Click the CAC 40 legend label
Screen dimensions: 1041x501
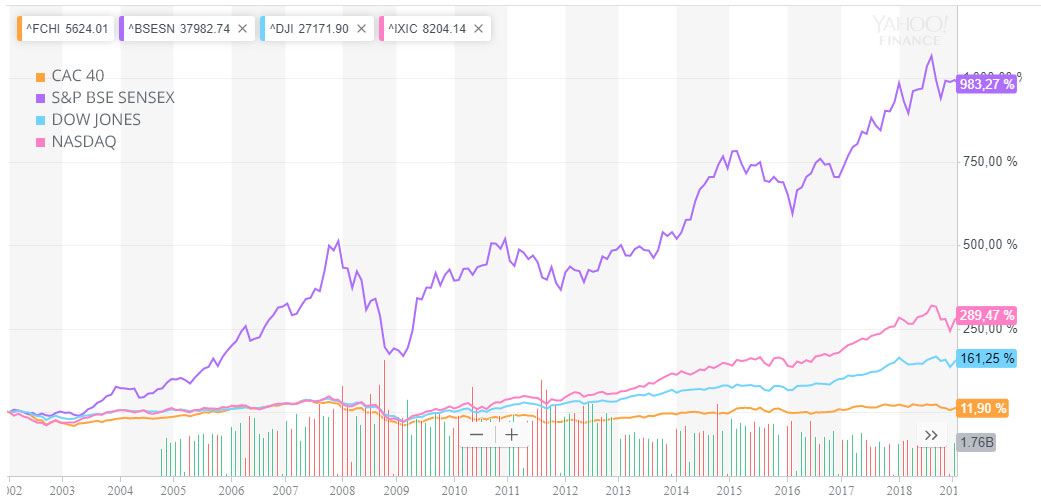click(78, 76)
